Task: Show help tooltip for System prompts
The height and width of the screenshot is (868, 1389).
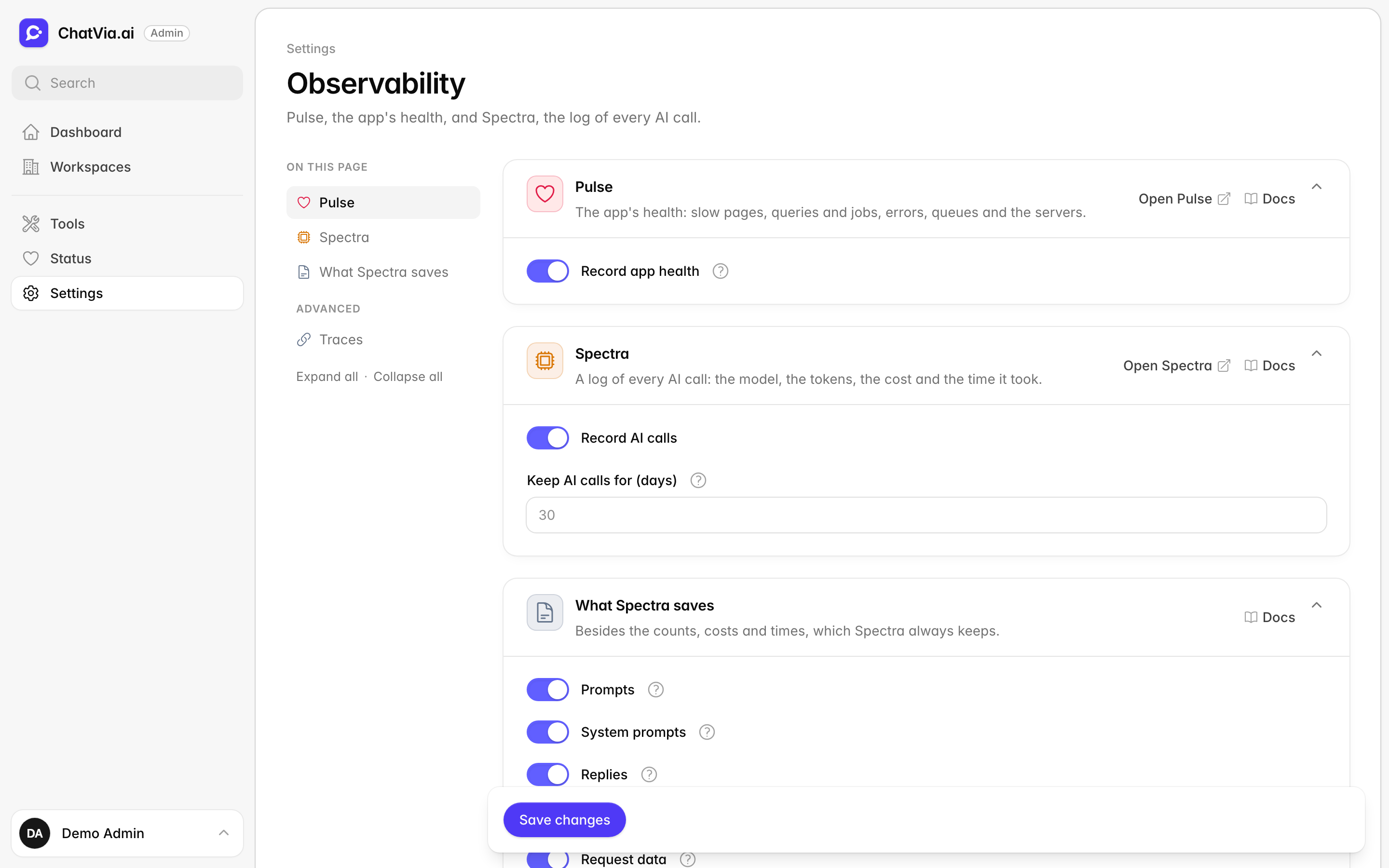Action: [707, 732]
